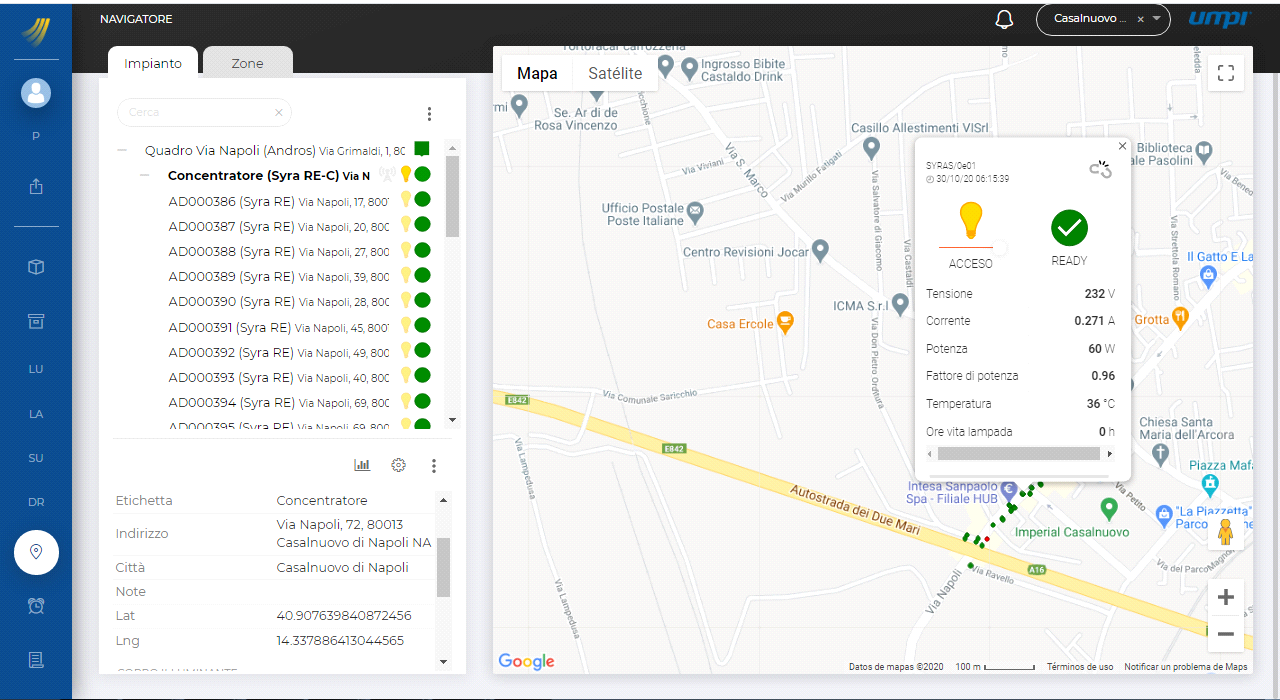
Task: Open the user profile avatar
Action: pos(36,93)
